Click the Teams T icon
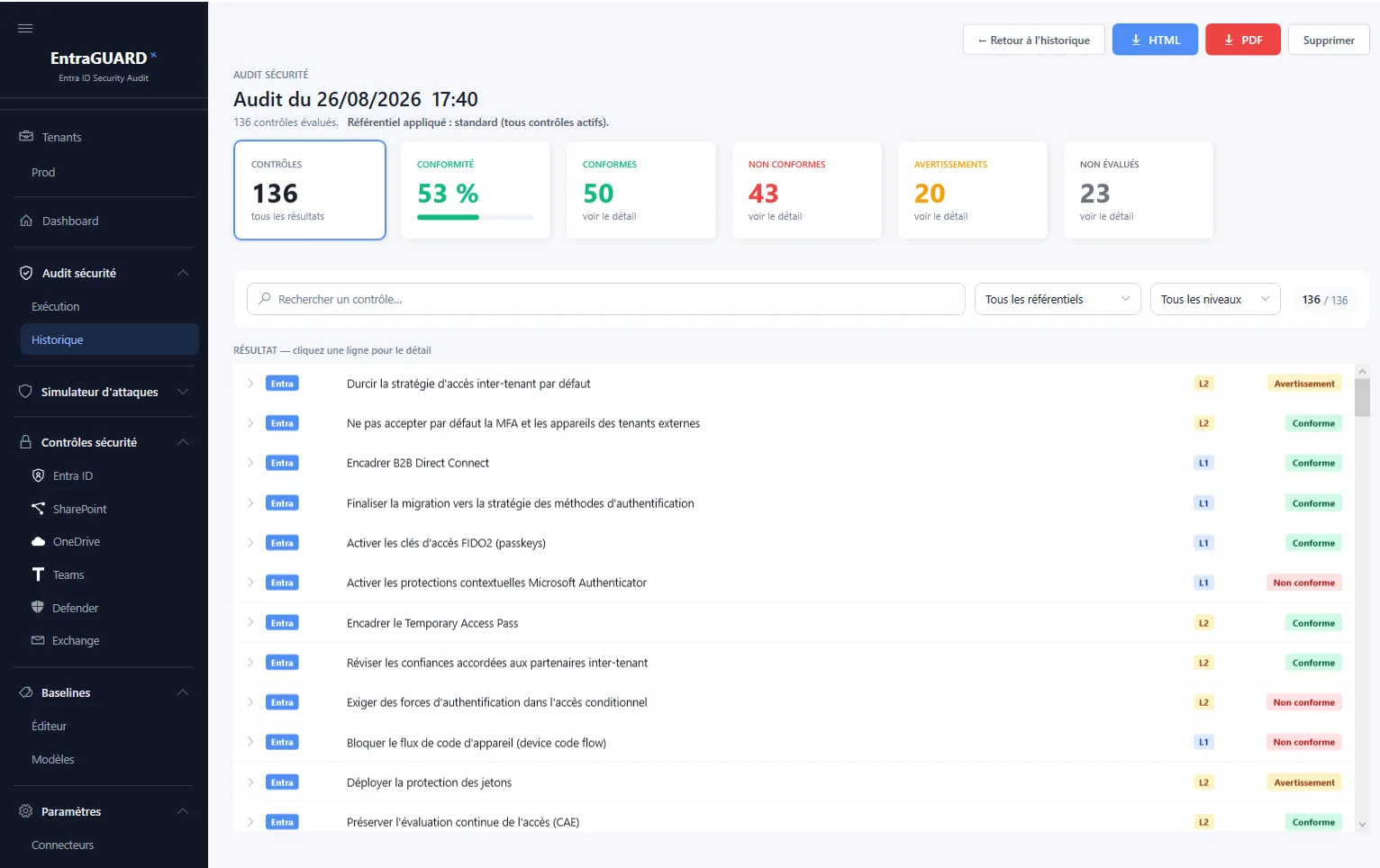The image size is (1380, 868). click(x=38, y=574)
